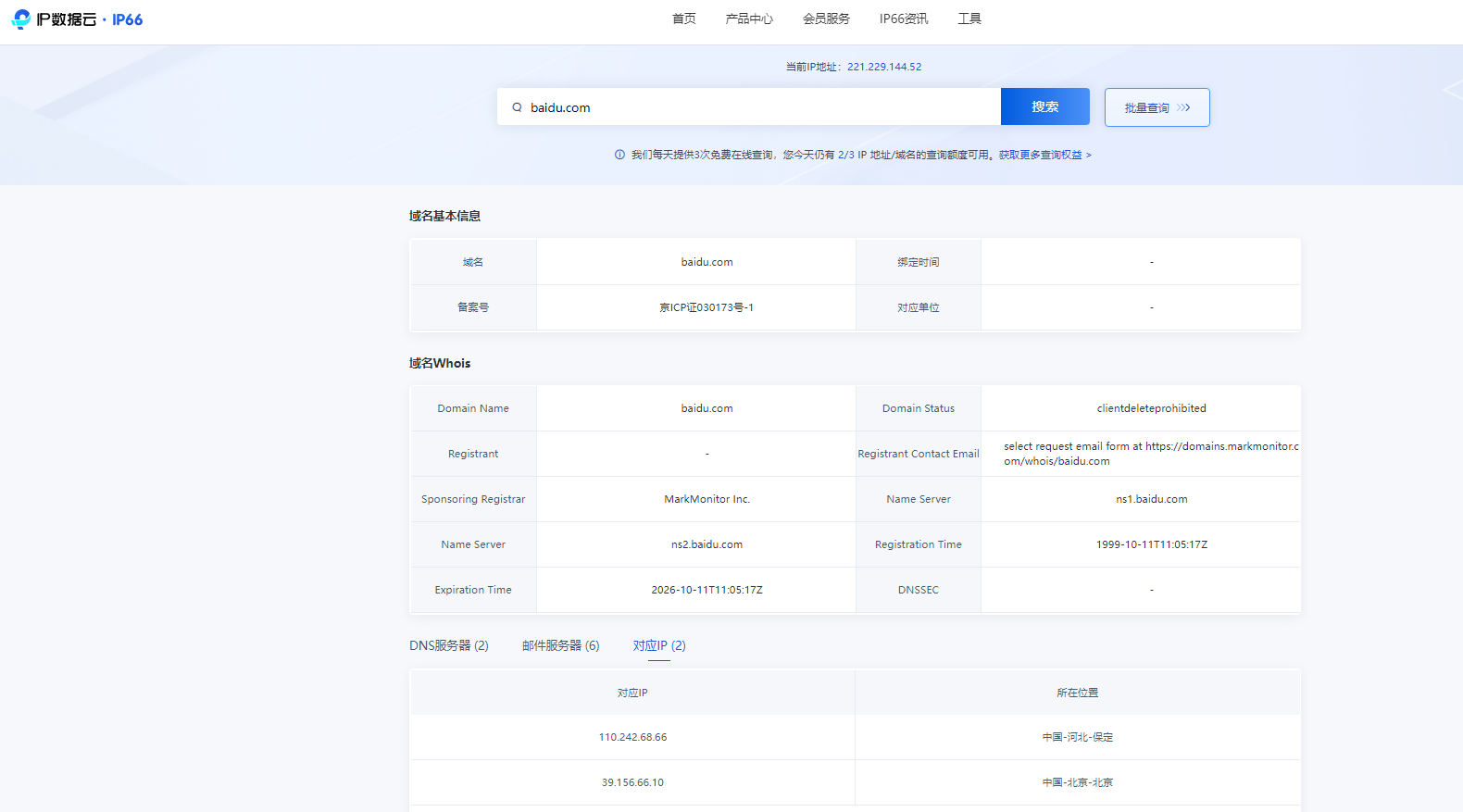Click the 域名Whois section heading
This screenshot has width=1463, height=812.
(x=440, y=363)
